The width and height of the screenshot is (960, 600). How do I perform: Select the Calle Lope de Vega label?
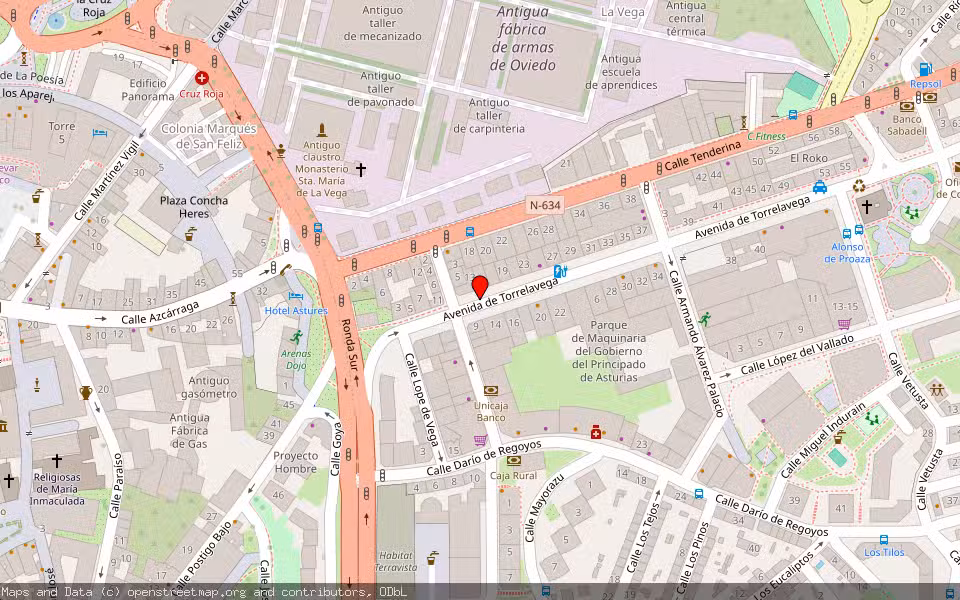[422, 399]
